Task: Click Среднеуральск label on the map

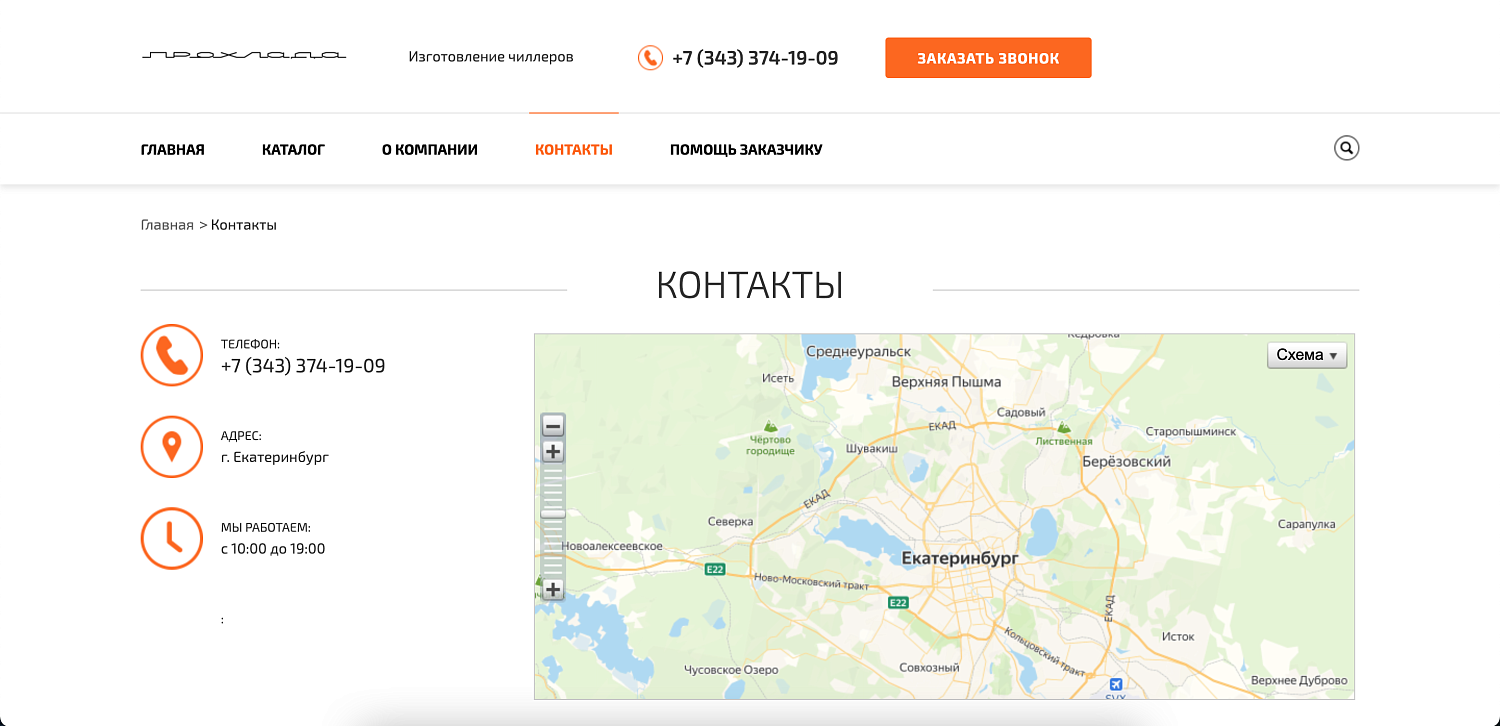Action: point(859,352)
